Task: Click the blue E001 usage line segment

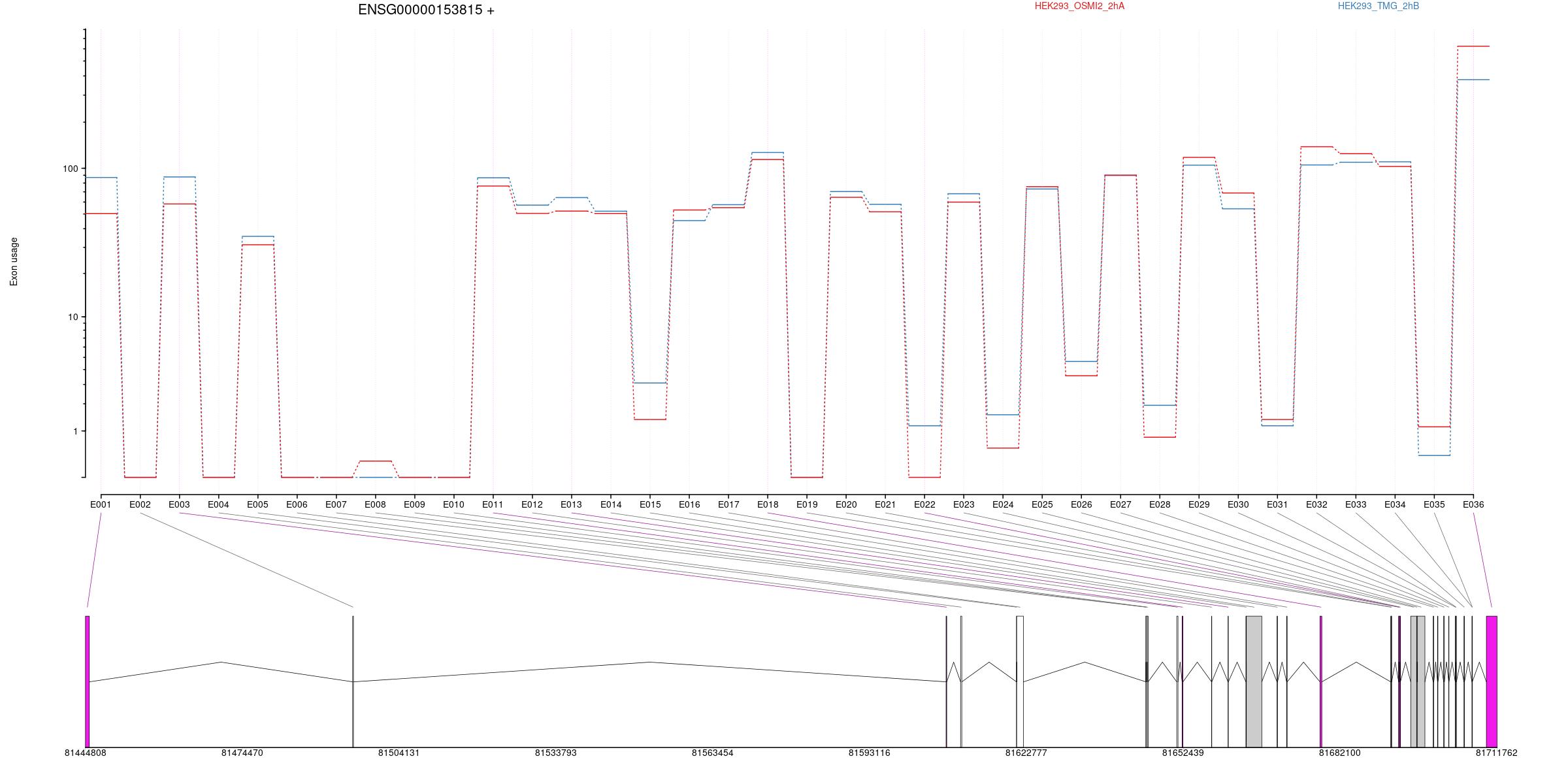Action: tap(101, 178)
